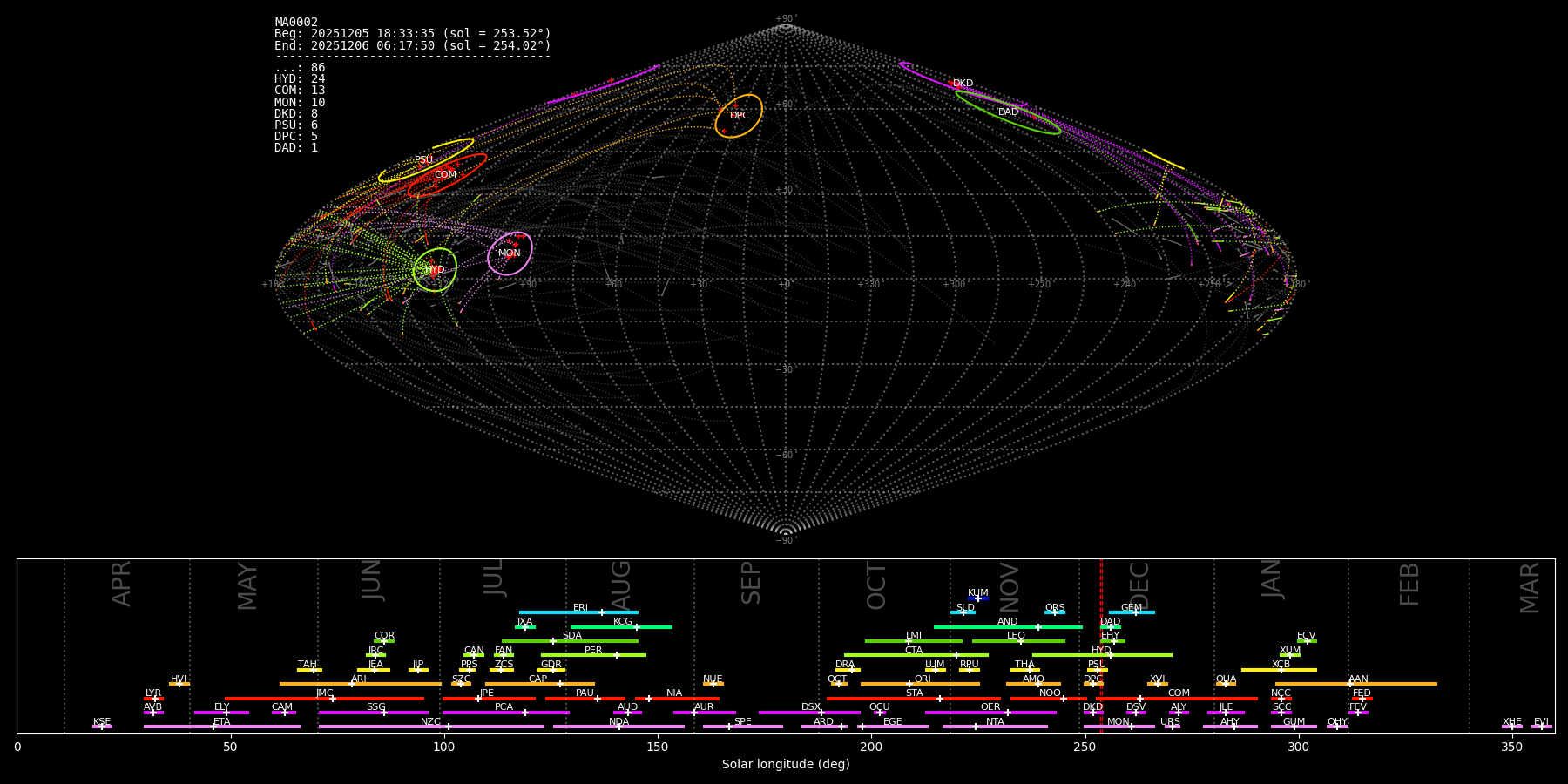Screen dimensions: 1568x784
Task: Click the MON radiant label on sky map
Action: pyautogui.click(x=510, y=253)
